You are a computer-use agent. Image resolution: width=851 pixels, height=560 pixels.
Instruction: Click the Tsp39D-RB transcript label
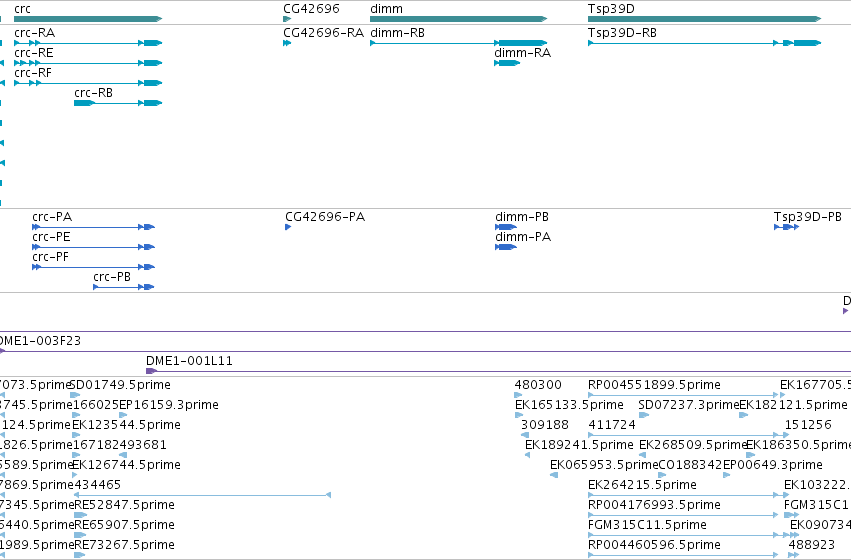(622, 33)
